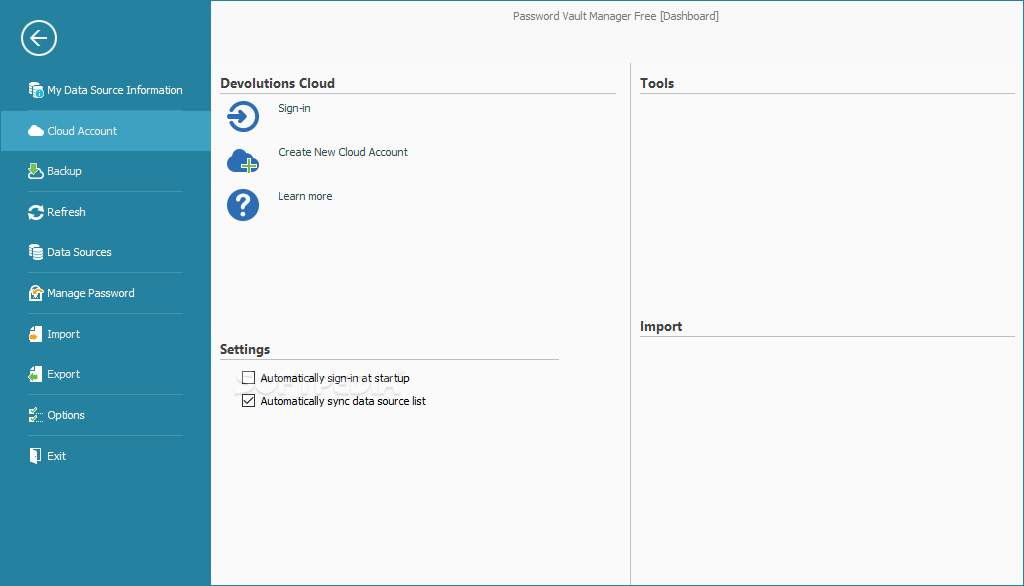This screenshot has width=1024, height=586.
Task: Select the Cloud Account menu item
Action: tap(106, 131)
